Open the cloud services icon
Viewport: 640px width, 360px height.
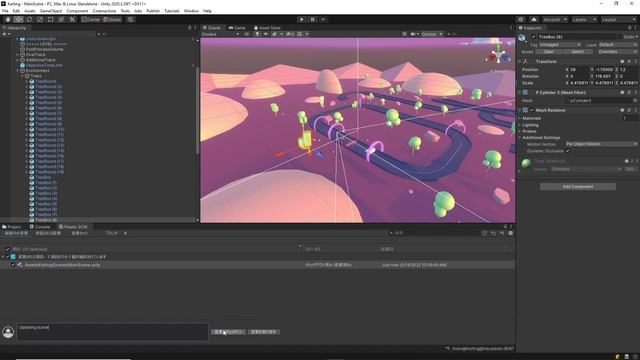click(534, 19)
